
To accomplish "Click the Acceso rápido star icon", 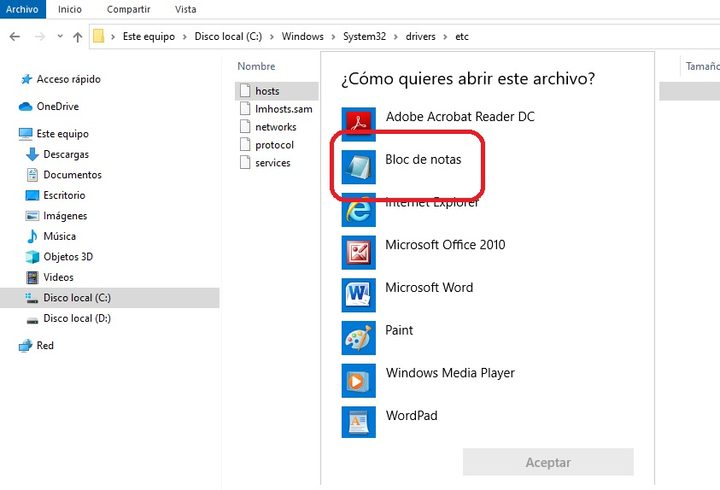I will tap(26, 79).
